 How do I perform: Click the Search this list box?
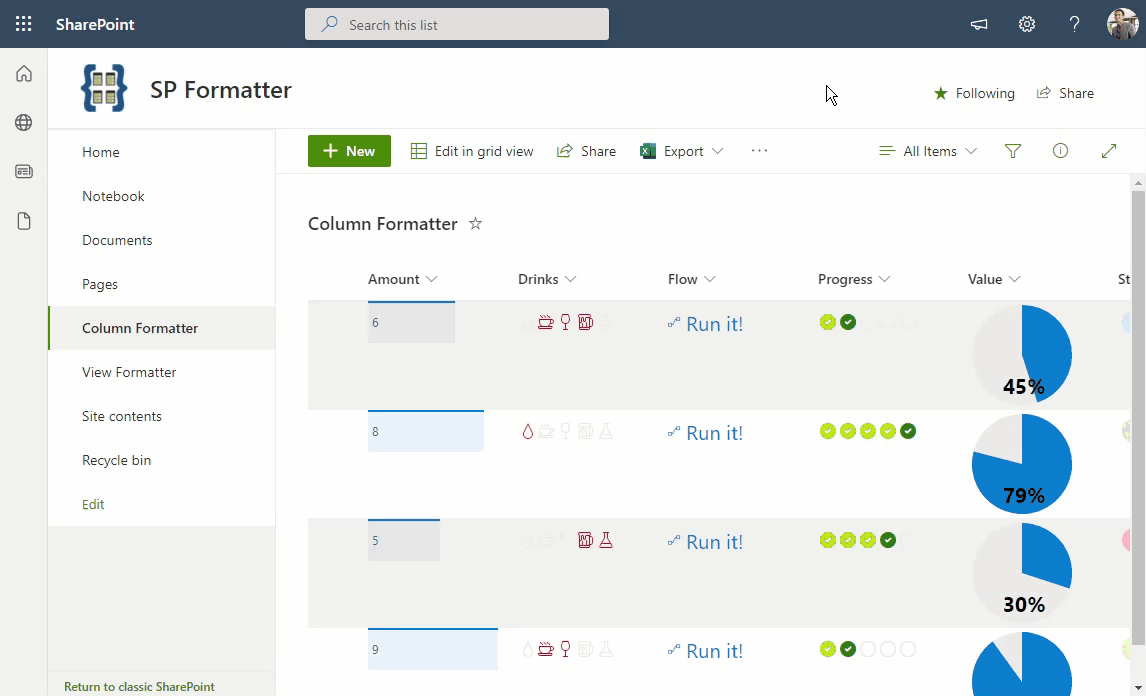(x=457, y=24)
